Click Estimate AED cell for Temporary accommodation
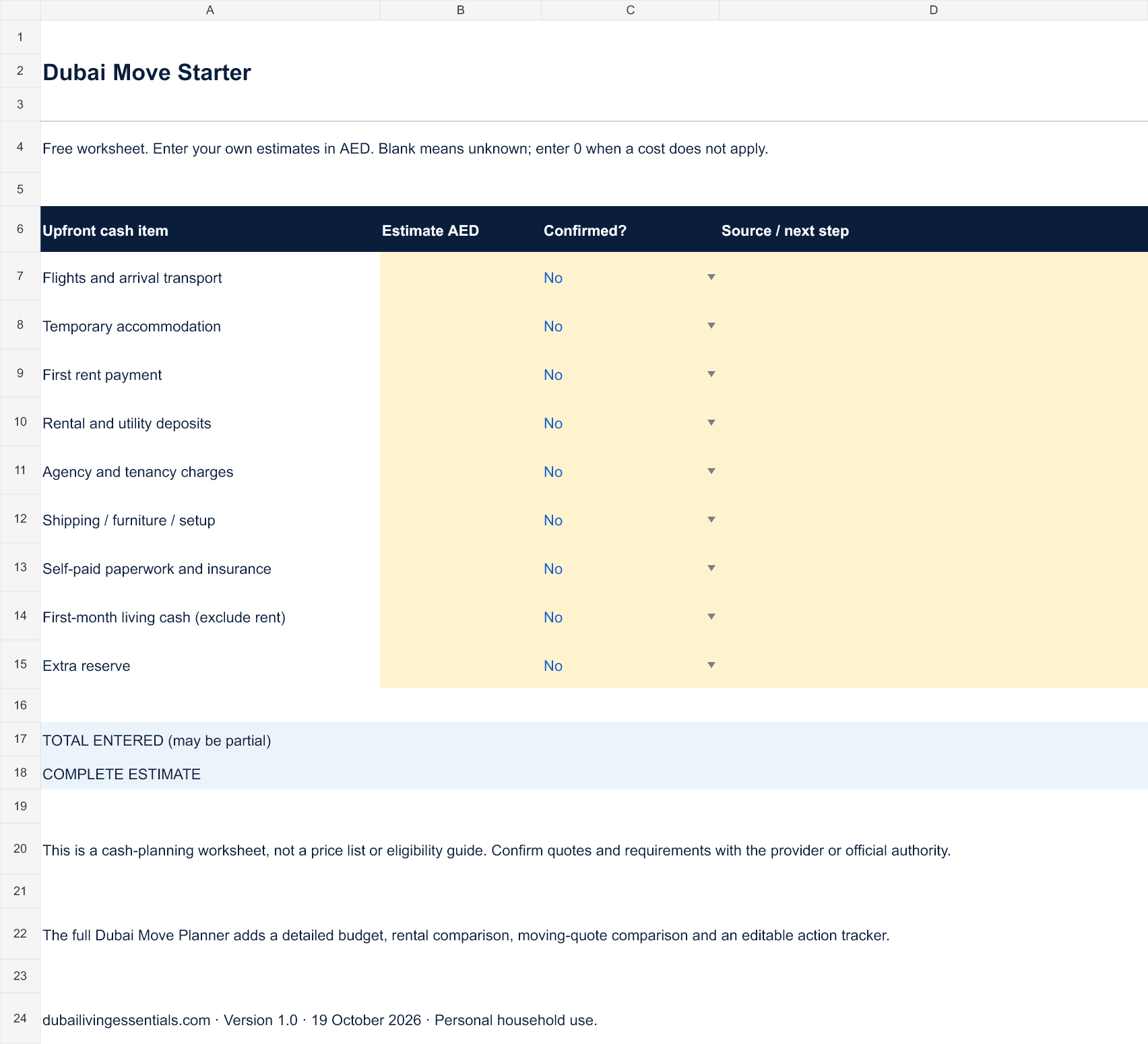Screen dimensions: 1148x1044 coord(461,325)
